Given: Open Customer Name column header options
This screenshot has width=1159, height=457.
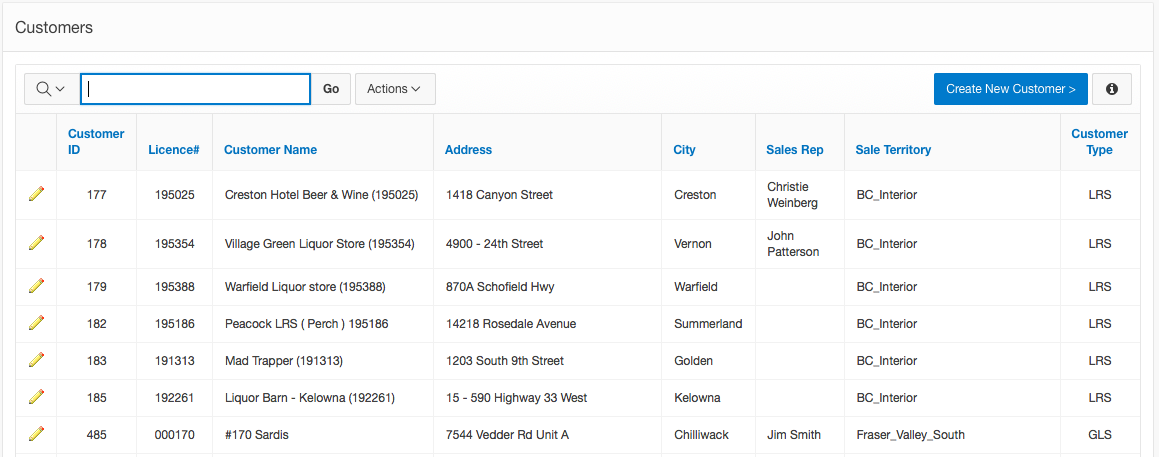Looking at the screenshot, I should coord(270,150).
